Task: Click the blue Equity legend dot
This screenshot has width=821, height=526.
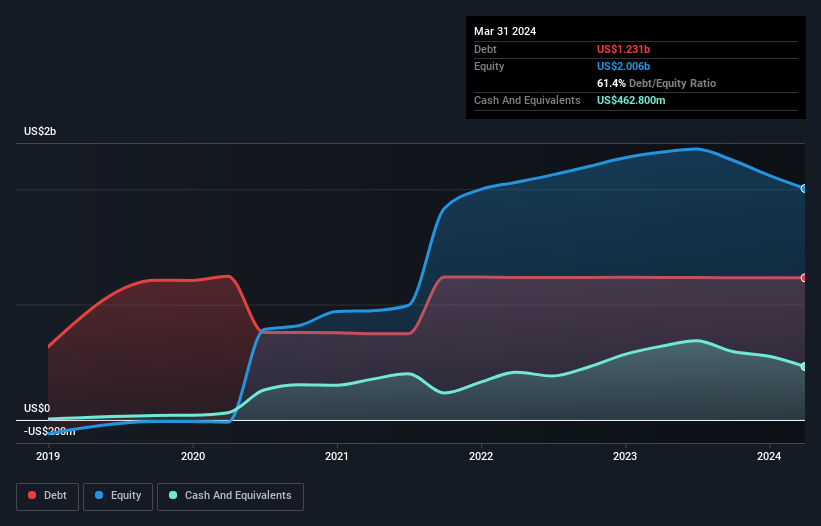Action: pyautogui.click(x=99, y=495)
